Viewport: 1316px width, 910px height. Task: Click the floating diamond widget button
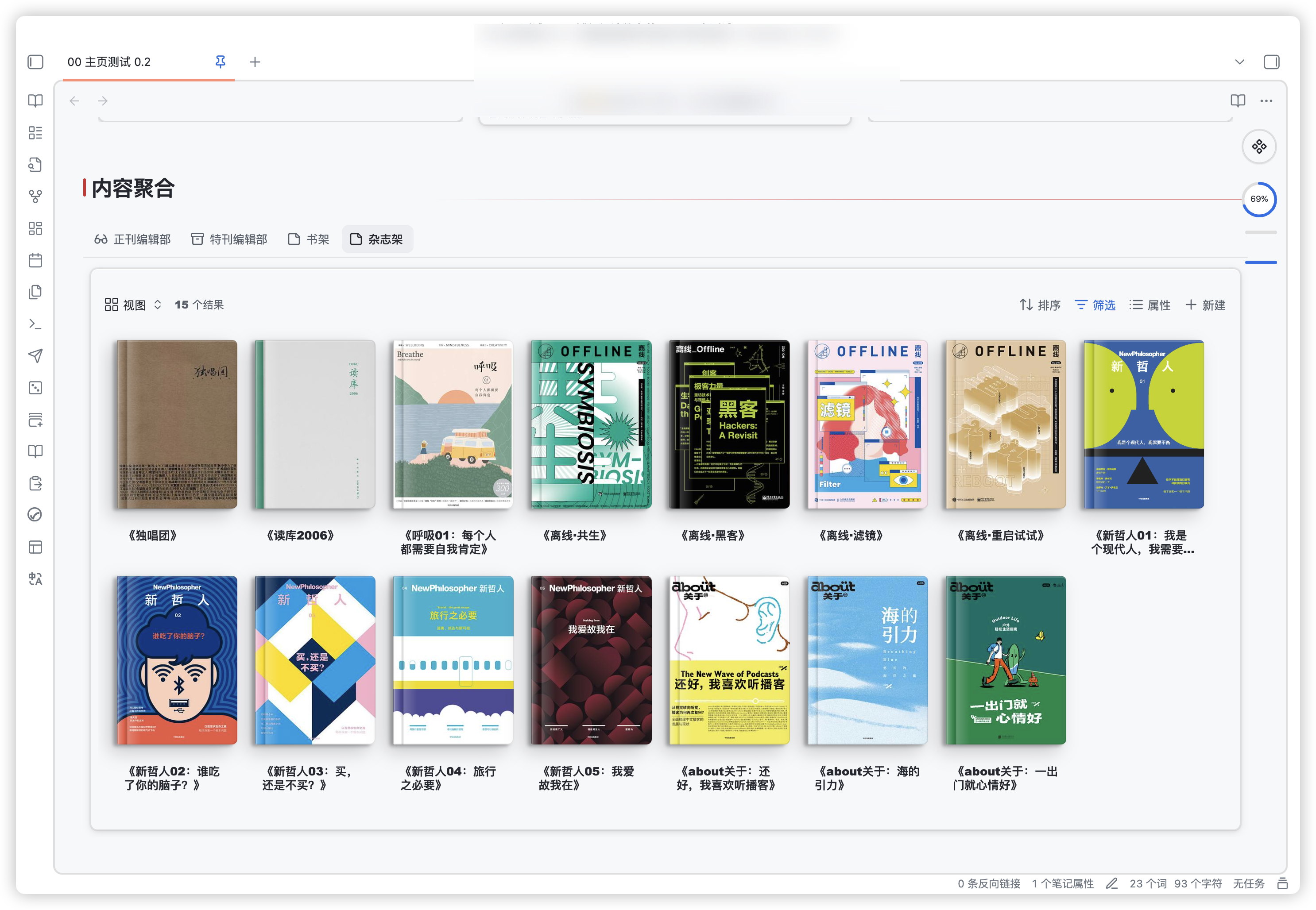[1259, 147]
